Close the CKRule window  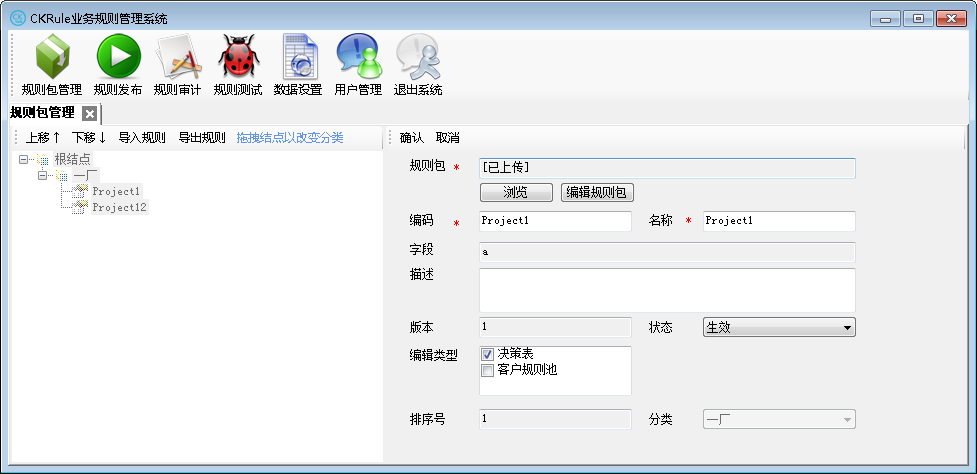[951, 19]
